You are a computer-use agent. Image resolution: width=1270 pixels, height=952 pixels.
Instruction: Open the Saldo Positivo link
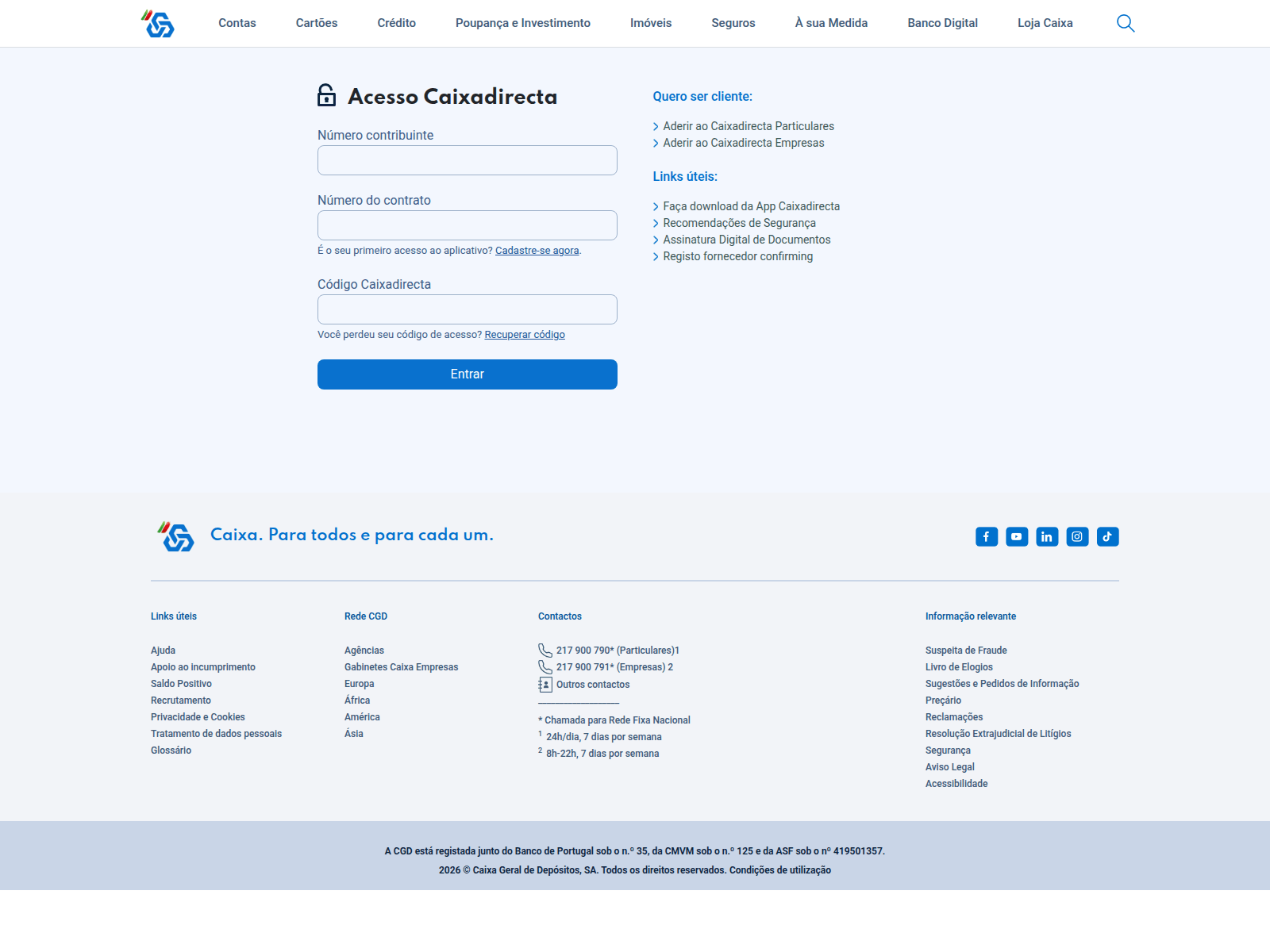pos(182,684)
